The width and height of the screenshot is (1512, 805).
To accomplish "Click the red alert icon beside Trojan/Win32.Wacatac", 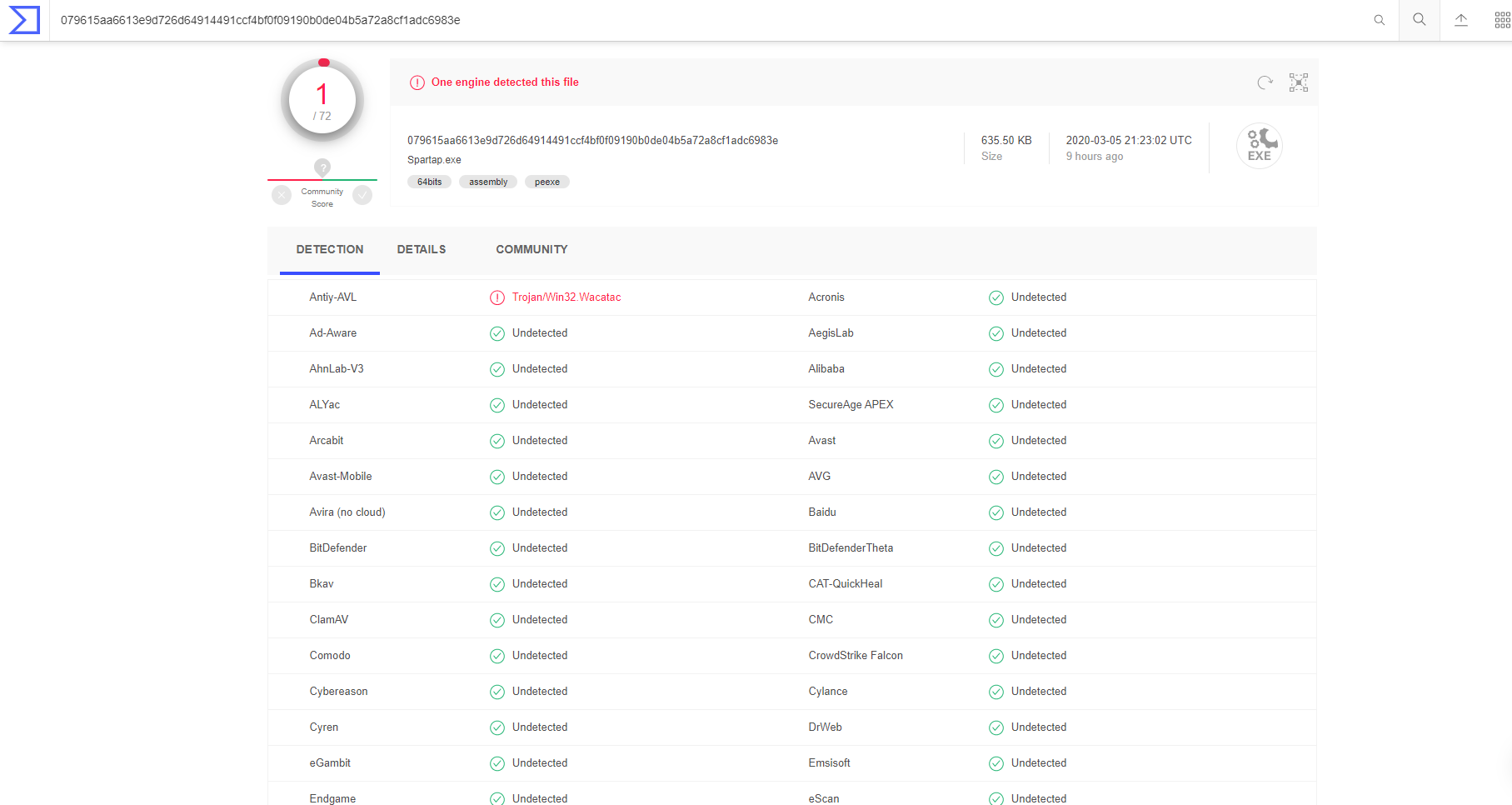I will pos(497,297).
